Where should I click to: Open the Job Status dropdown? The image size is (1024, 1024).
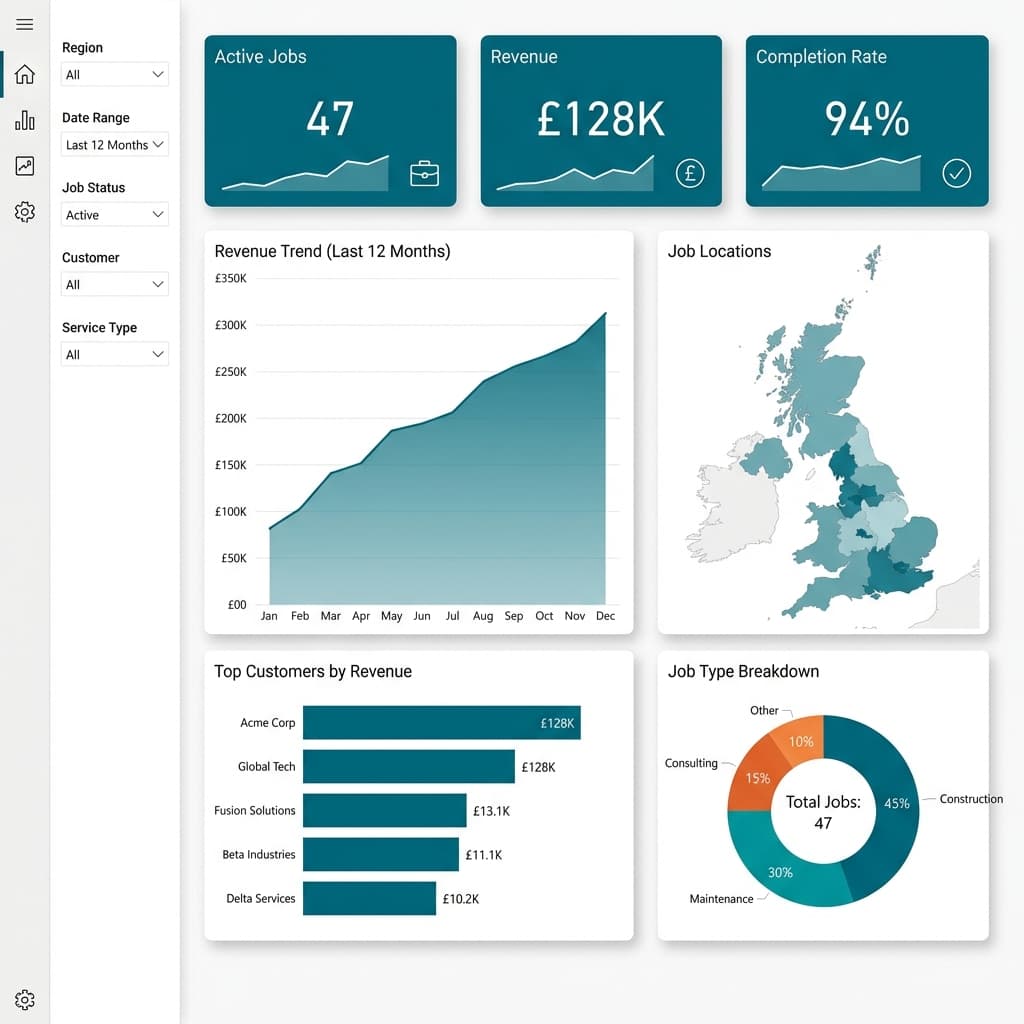click(x=114, y=214)
